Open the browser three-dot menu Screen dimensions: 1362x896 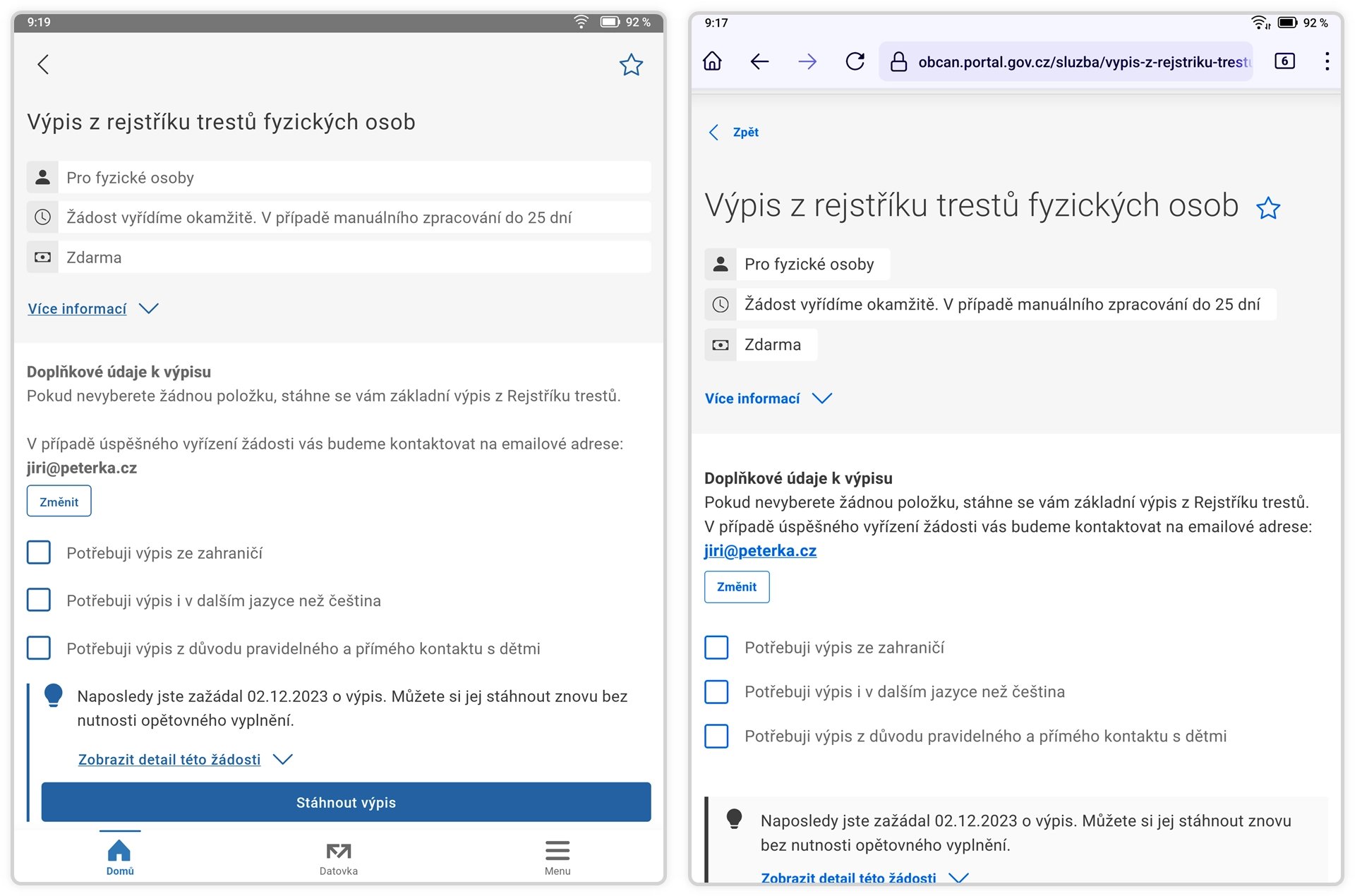(x=1327, y=61)
